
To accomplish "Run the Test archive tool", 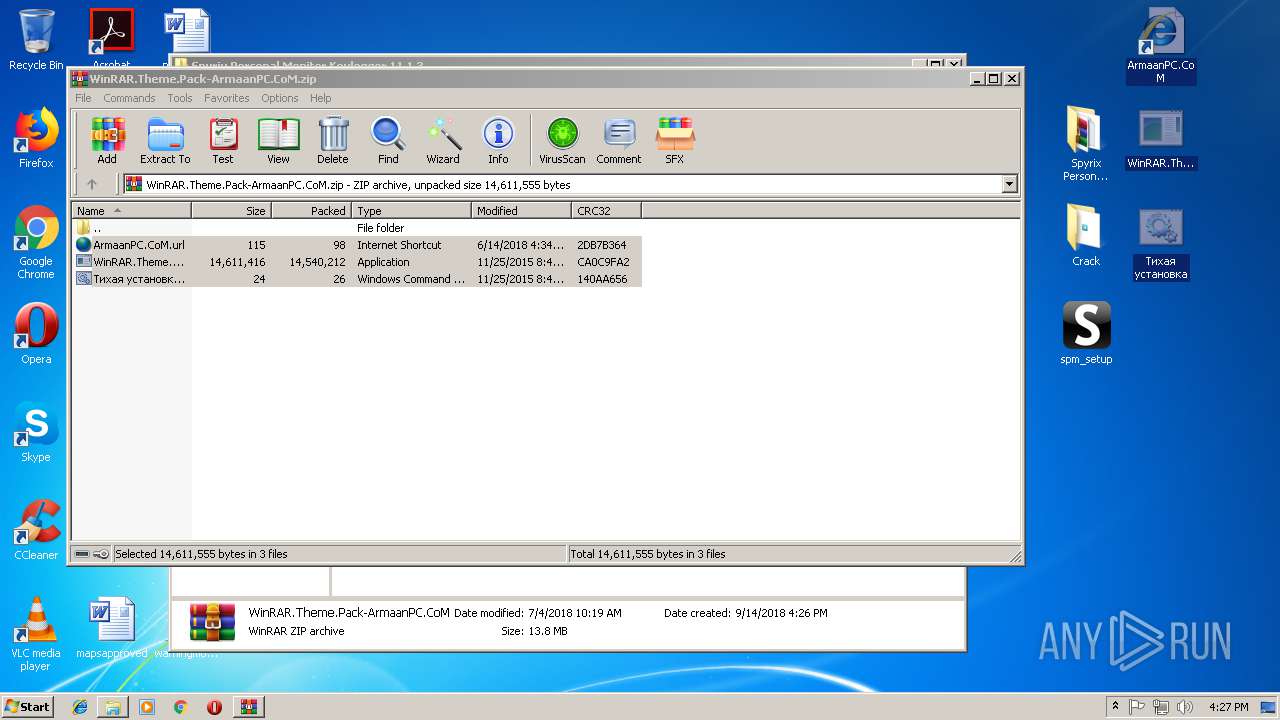I will click(x=223, y=140).
